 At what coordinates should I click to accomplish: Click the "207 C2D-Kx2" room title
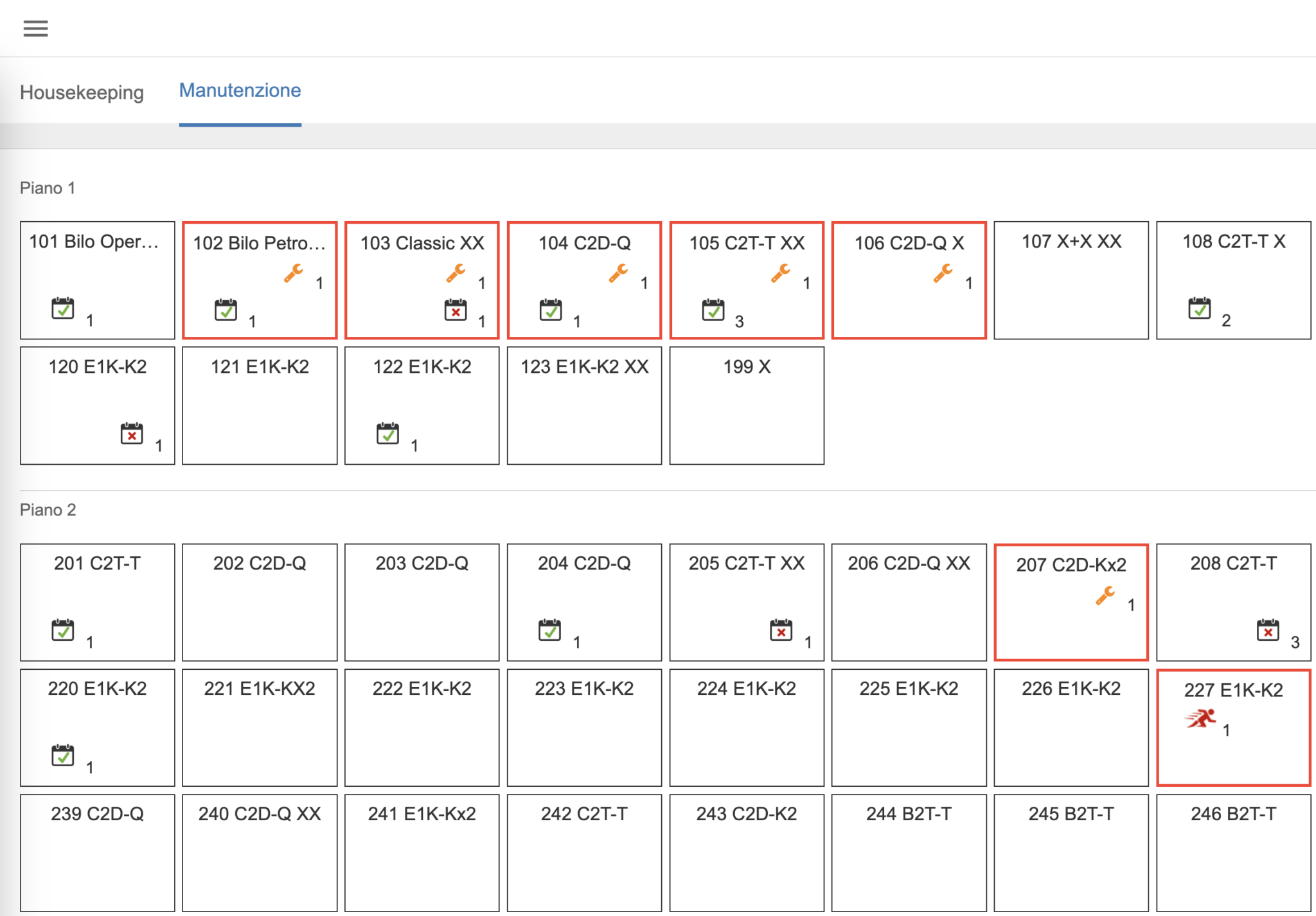coord(1071,565)
